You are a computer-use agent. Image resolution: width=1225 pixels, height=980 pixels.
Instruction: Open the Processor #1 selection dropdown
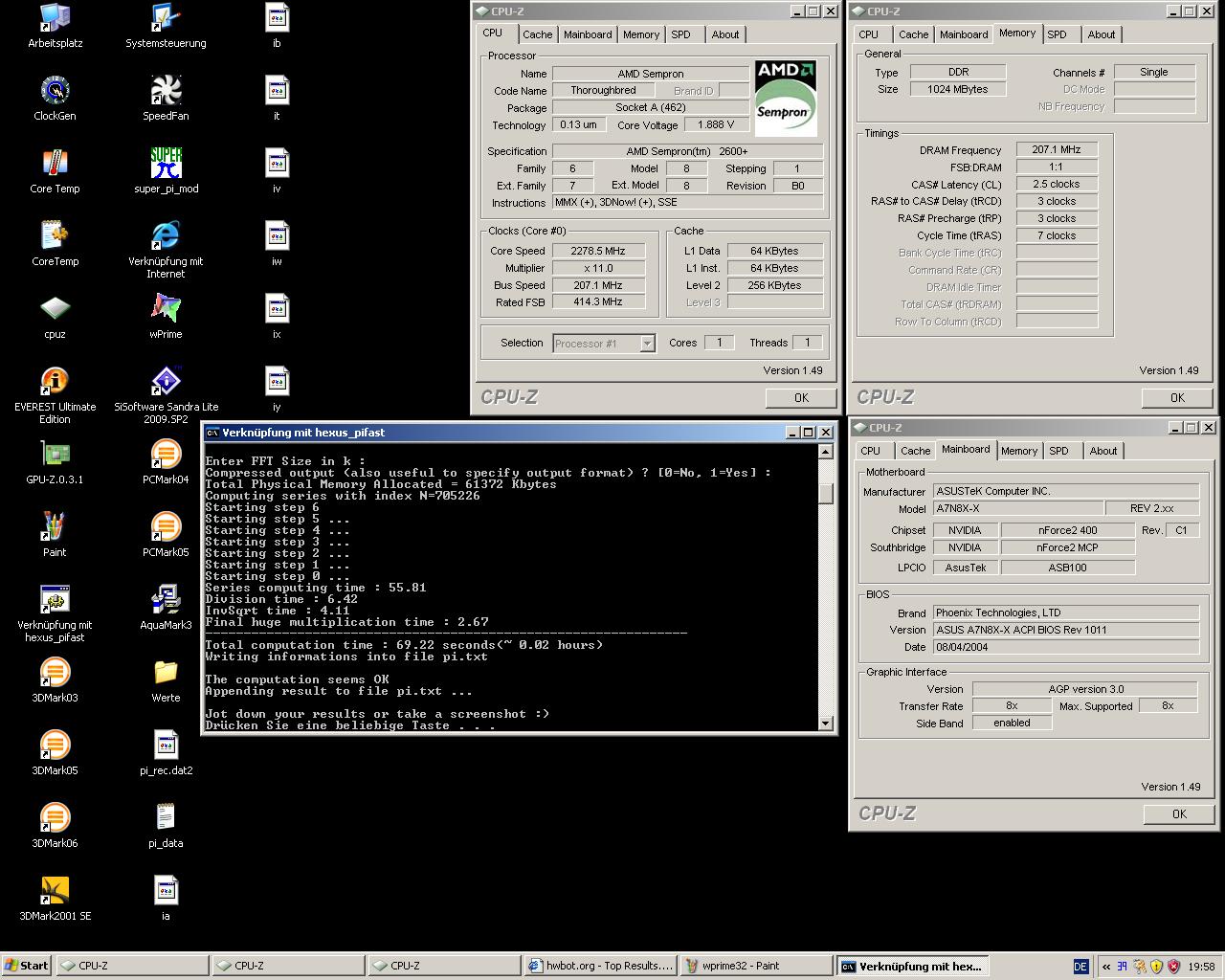(x=604, y=344)
